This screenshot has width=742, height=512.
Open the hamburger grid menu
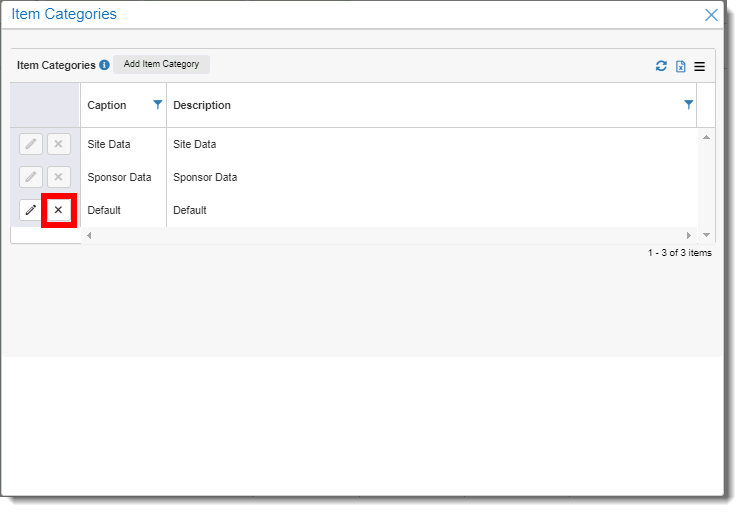pos(699,67)
